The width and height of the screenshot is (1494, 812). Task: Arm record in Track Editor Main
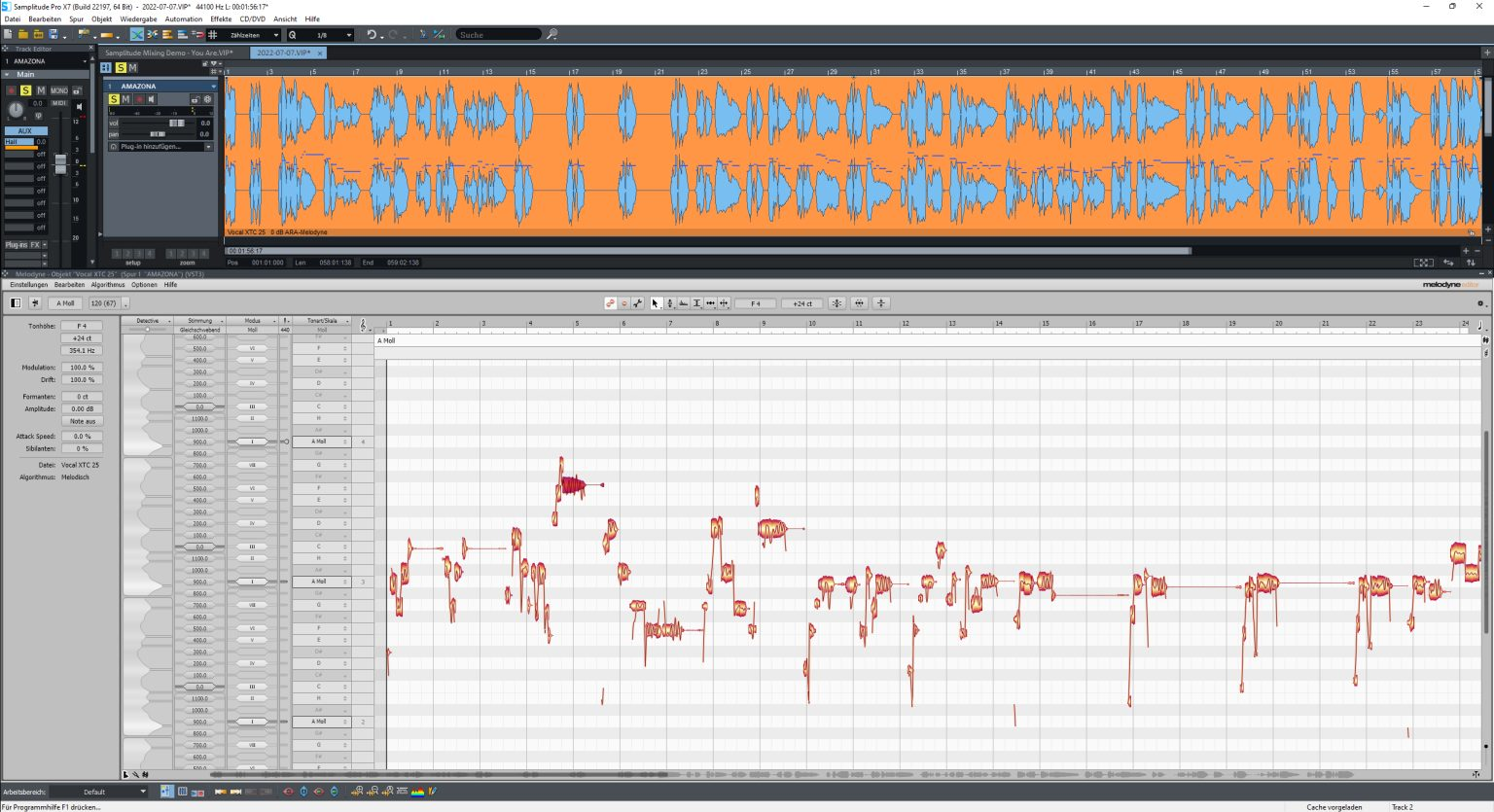12,90
